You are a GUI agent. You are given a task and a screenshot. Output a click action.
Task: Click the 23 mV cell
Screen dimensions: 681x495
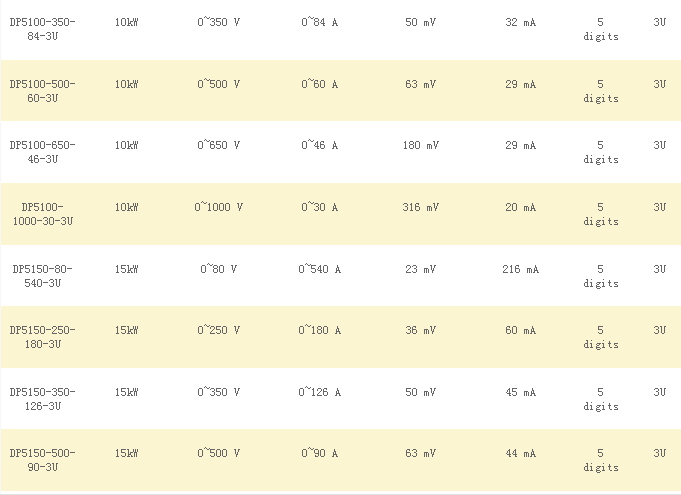click(421, 269)
